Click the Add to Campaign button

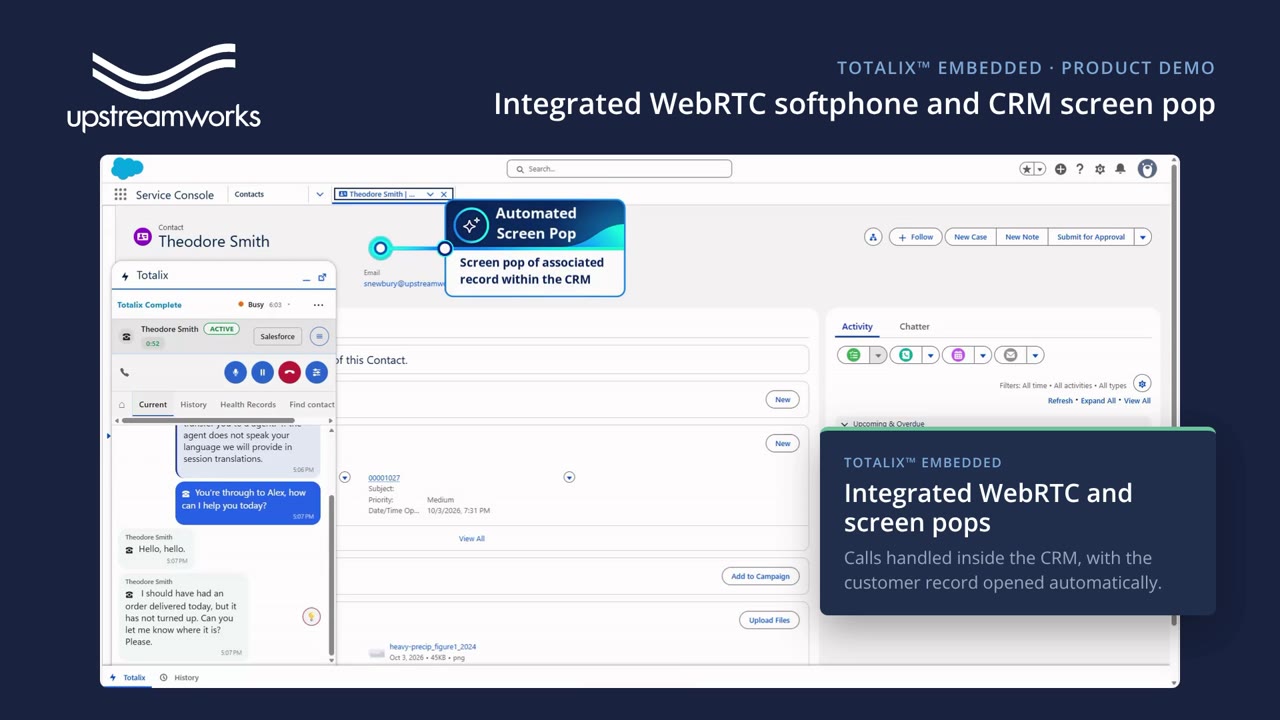pyautogui.click(x=760, y=576)
